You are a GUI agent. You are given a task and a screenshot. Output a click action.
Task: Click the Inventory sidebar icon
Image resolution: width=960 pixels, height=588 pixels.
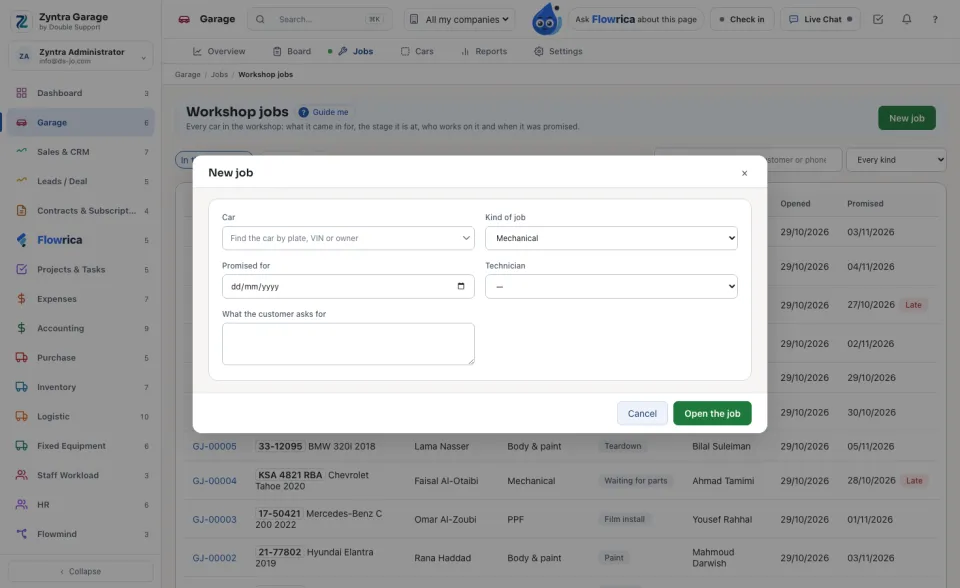tap(21, 387)
